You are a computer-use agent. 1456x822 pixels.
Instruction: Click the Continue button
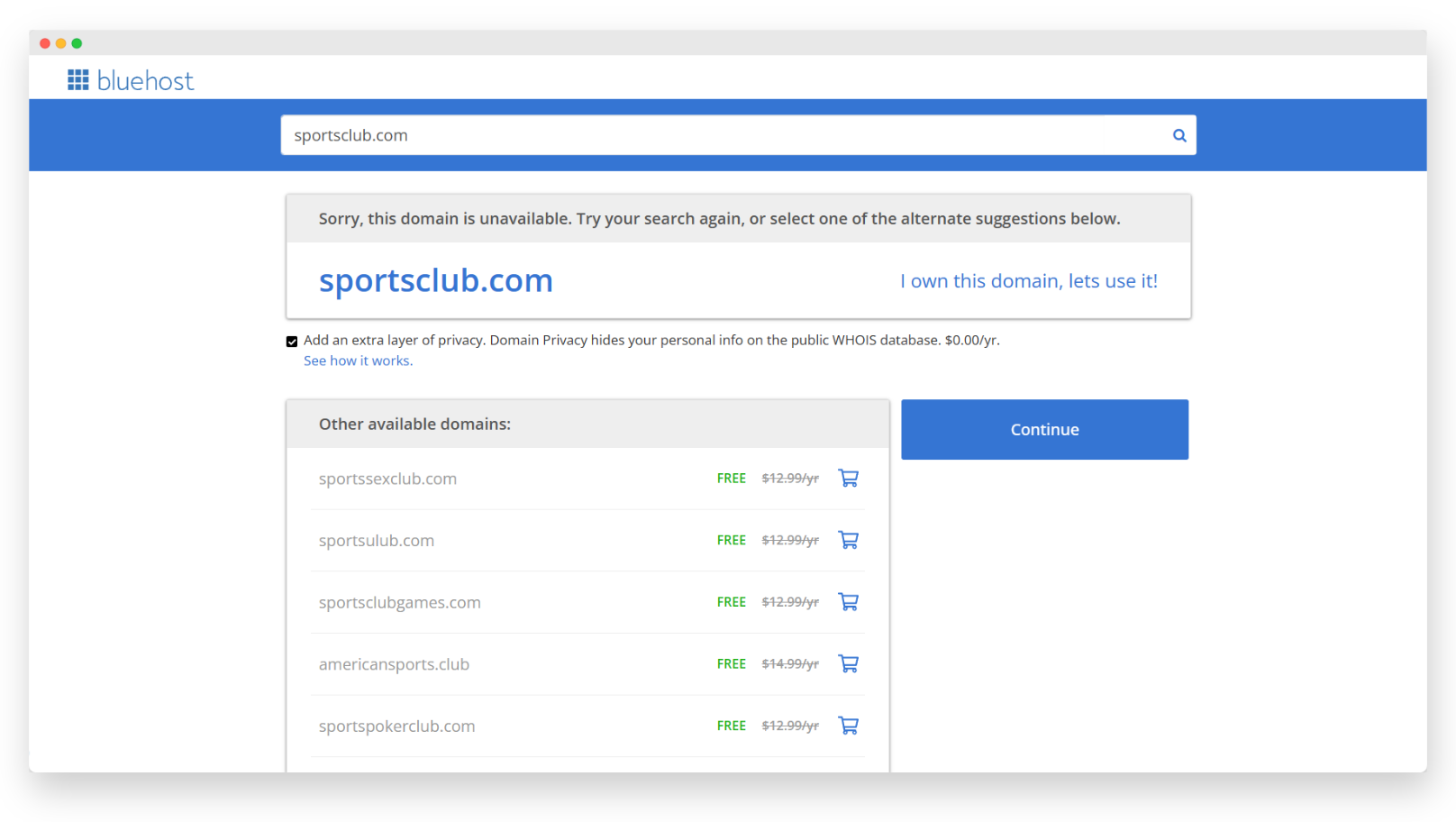point(1044,429)
